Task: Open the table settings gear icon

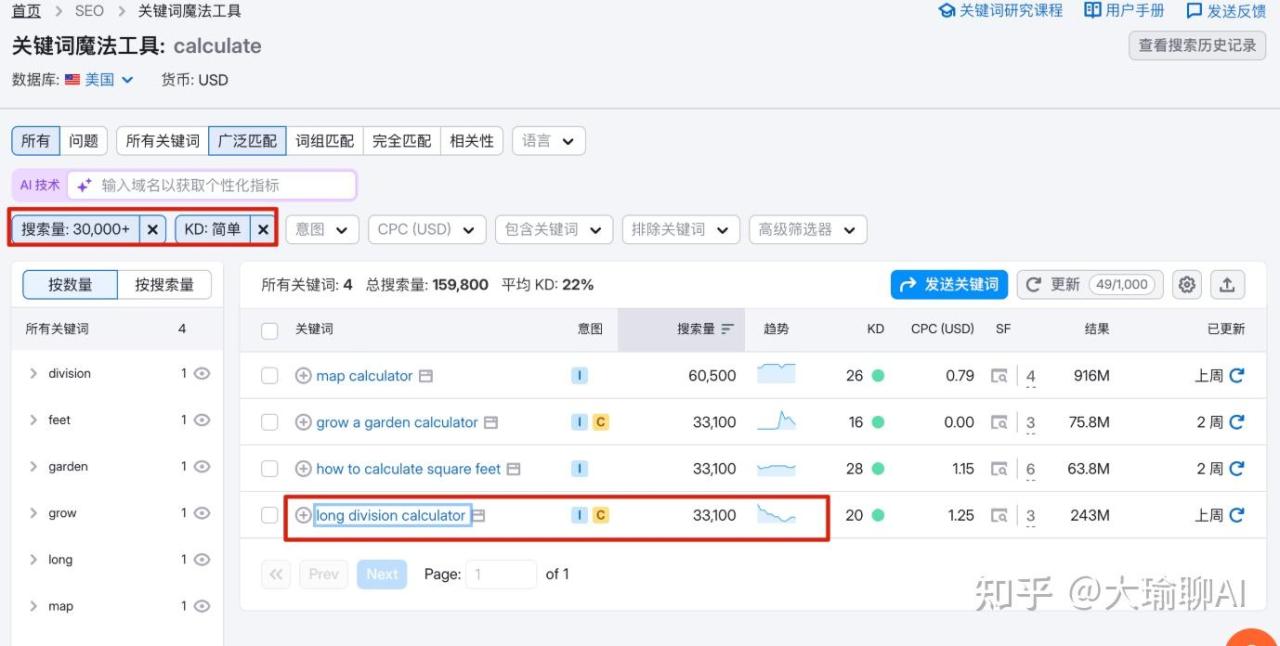Action: 1186,285
